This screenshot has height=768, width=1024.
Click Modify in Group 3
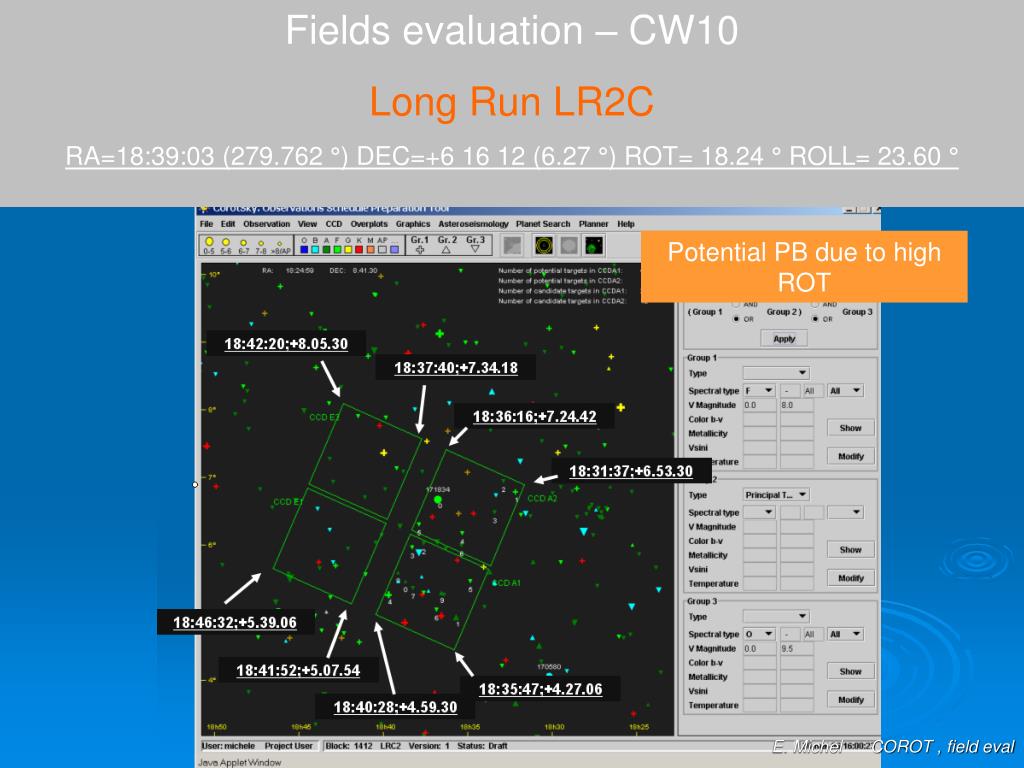(850, 699)
